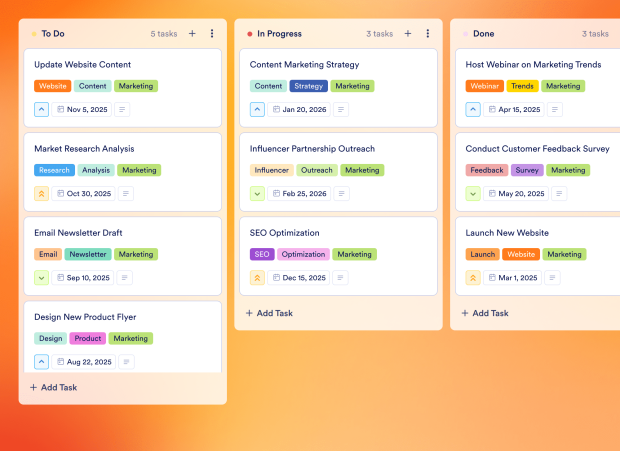The width and height of the screenshot is (620, 451).
Task: Open the Host Webinar on Marketing Trends card
Action: click(x=531, y=65)
